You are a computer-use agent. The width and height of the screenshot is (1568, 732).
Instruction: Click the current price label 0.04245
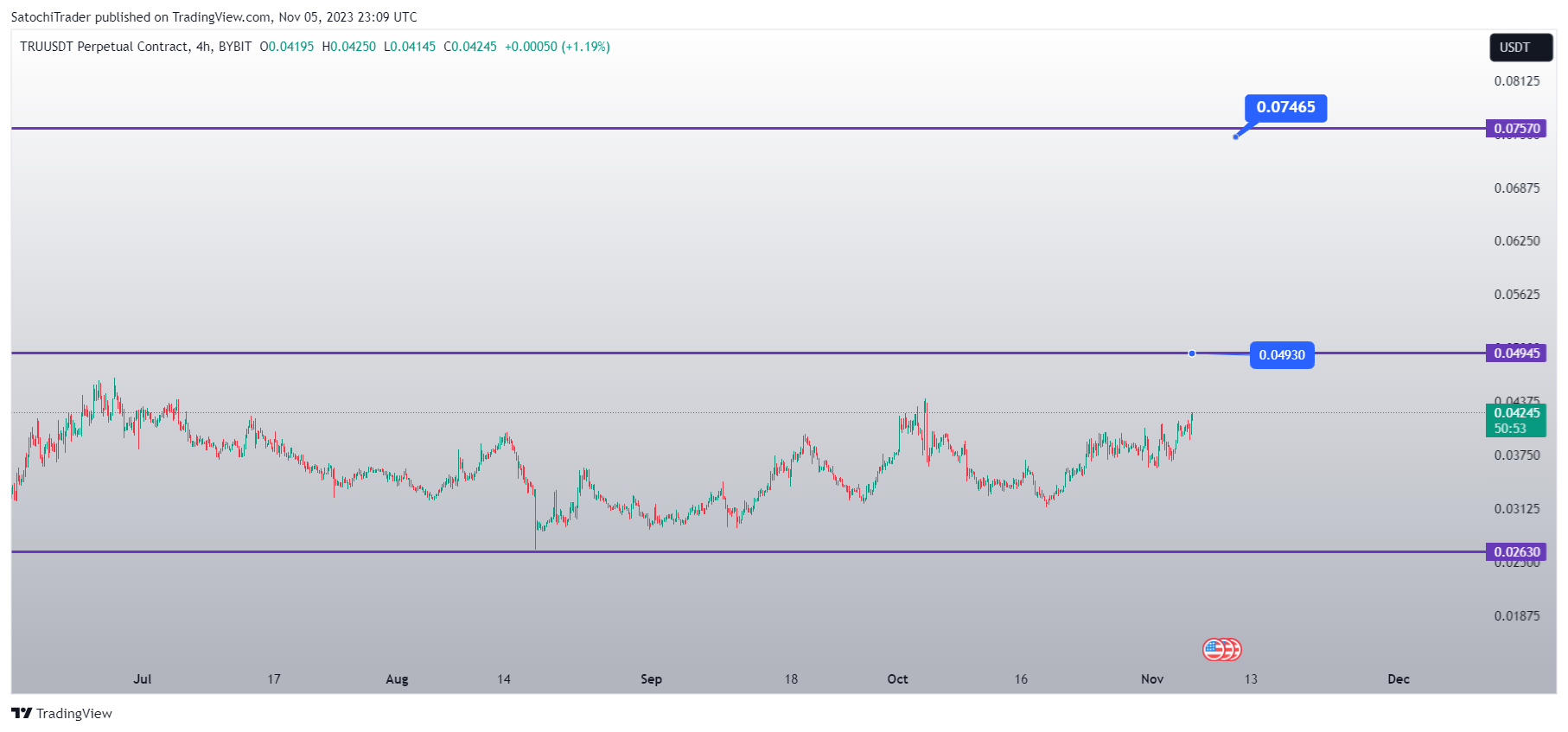tap(1516, 413)
